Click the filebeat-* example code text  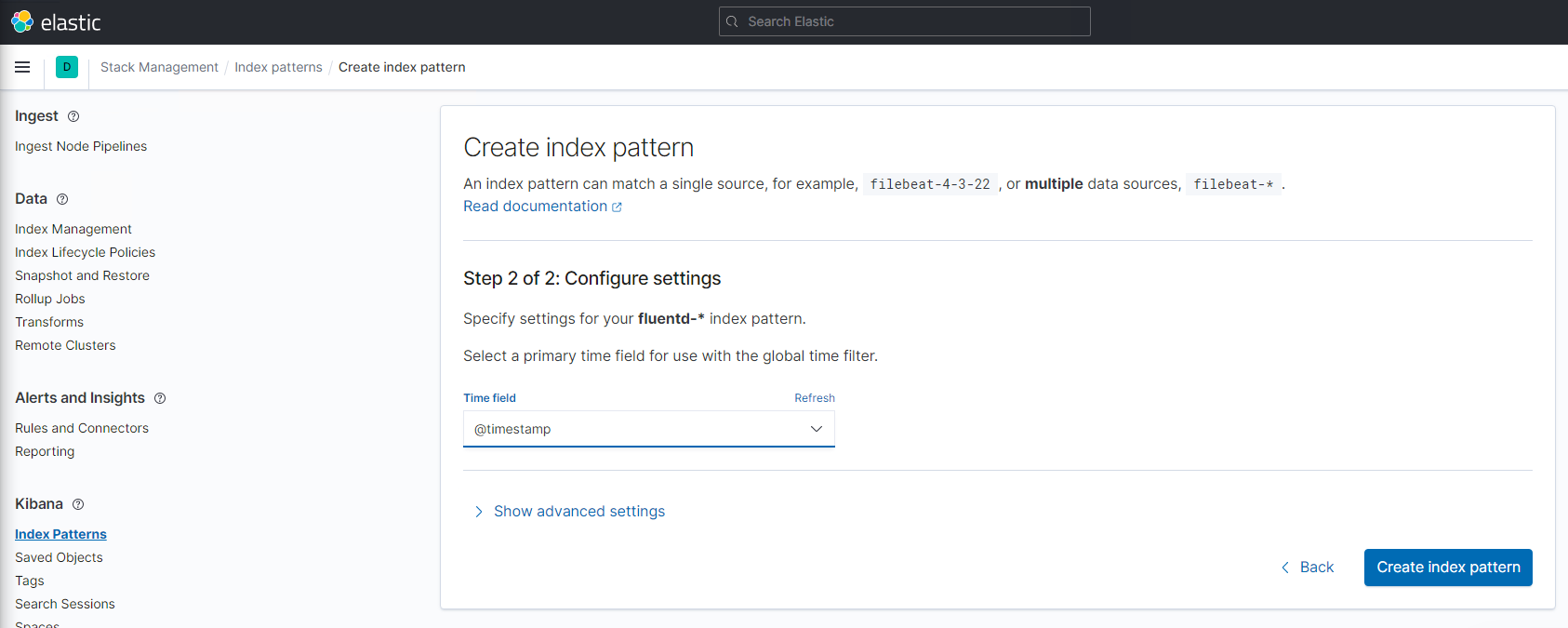point(1233,184)
